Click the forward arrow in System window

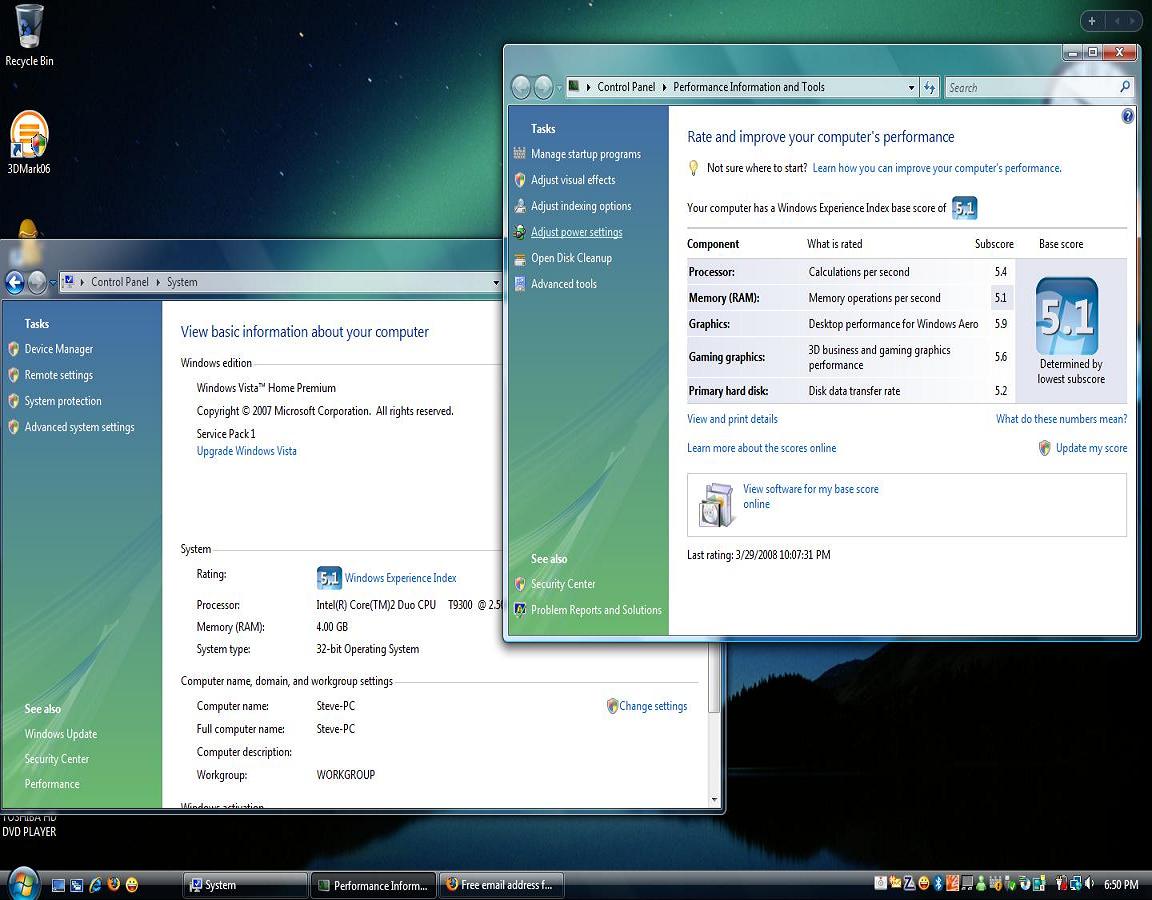[37, 281]
